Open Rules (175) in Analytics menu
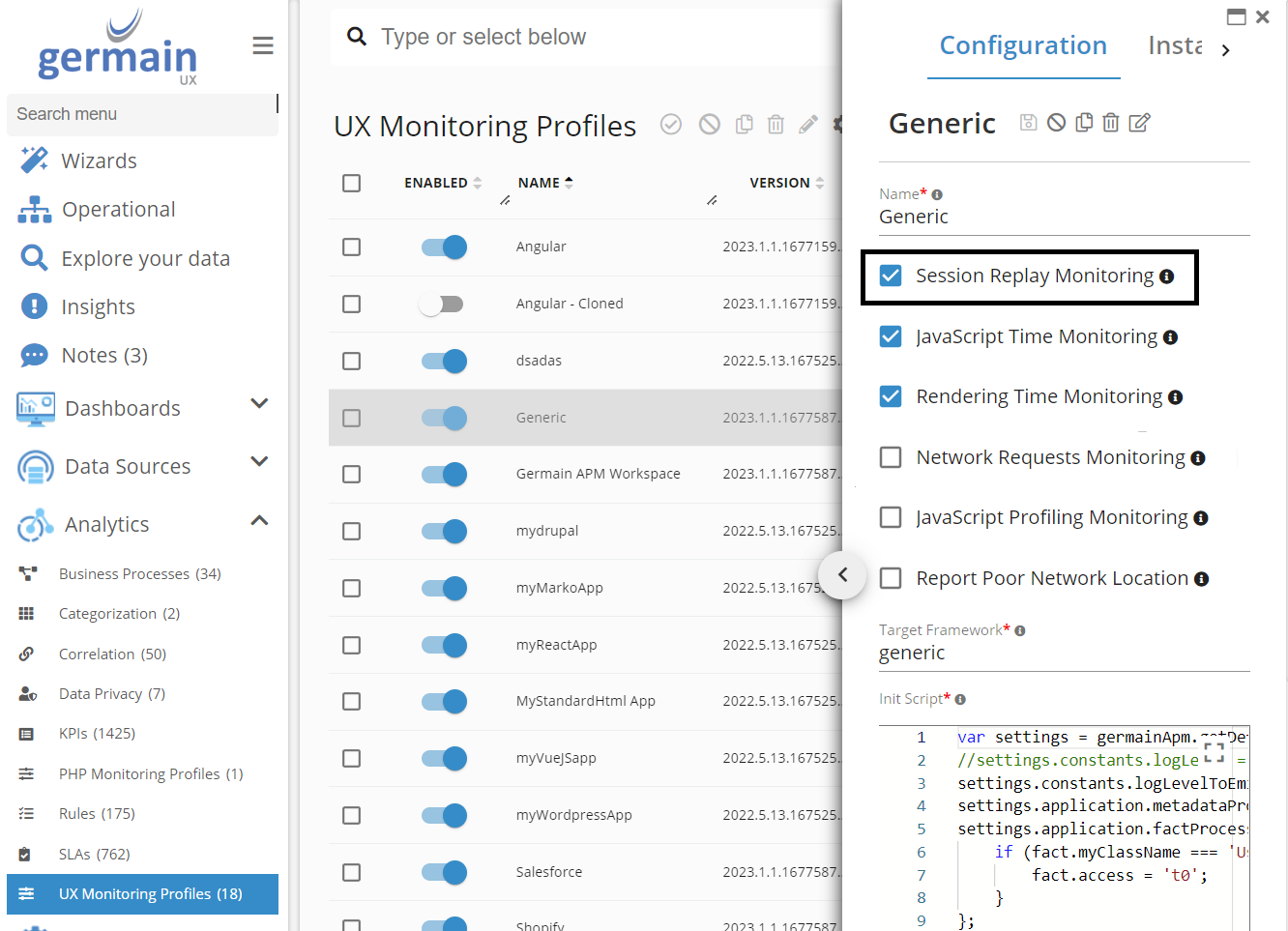 [x=97, y=814]
